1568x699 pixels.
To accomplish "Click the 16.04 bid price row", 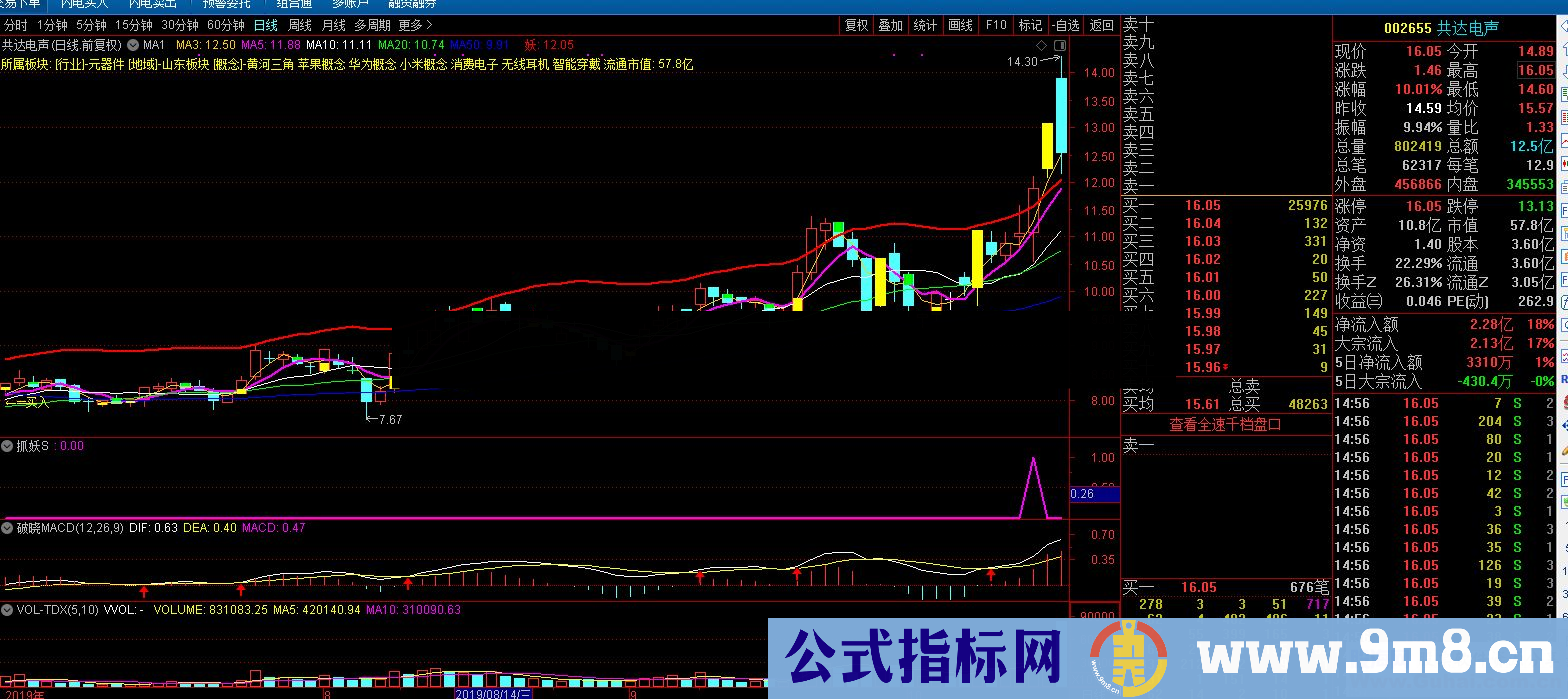I will (x=1226, y=223).
